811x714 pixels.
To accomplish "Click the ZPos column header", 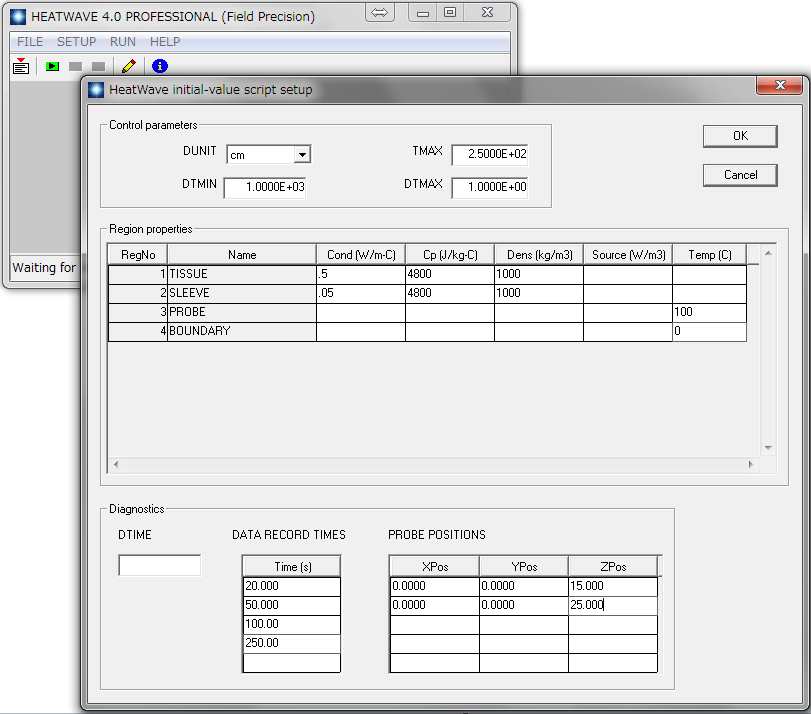I will pos(613,567).
